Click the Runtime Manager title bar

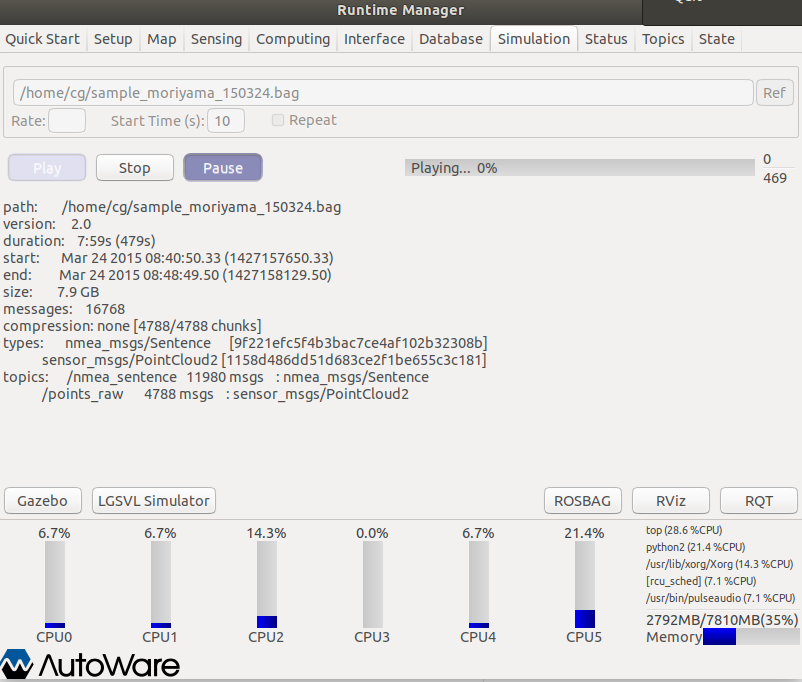tap(400, 10)
